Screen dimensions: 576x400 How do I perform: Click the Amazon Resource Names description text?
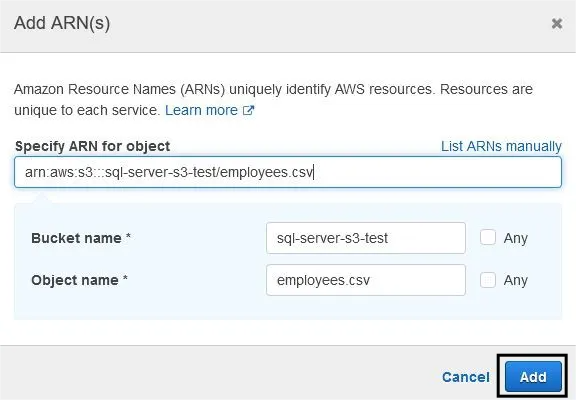point(273,100)
